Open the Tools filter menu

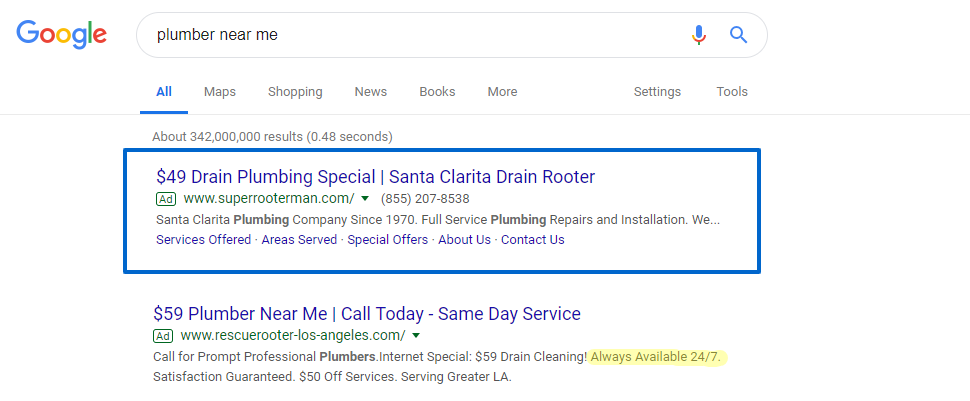pos(732,92)
